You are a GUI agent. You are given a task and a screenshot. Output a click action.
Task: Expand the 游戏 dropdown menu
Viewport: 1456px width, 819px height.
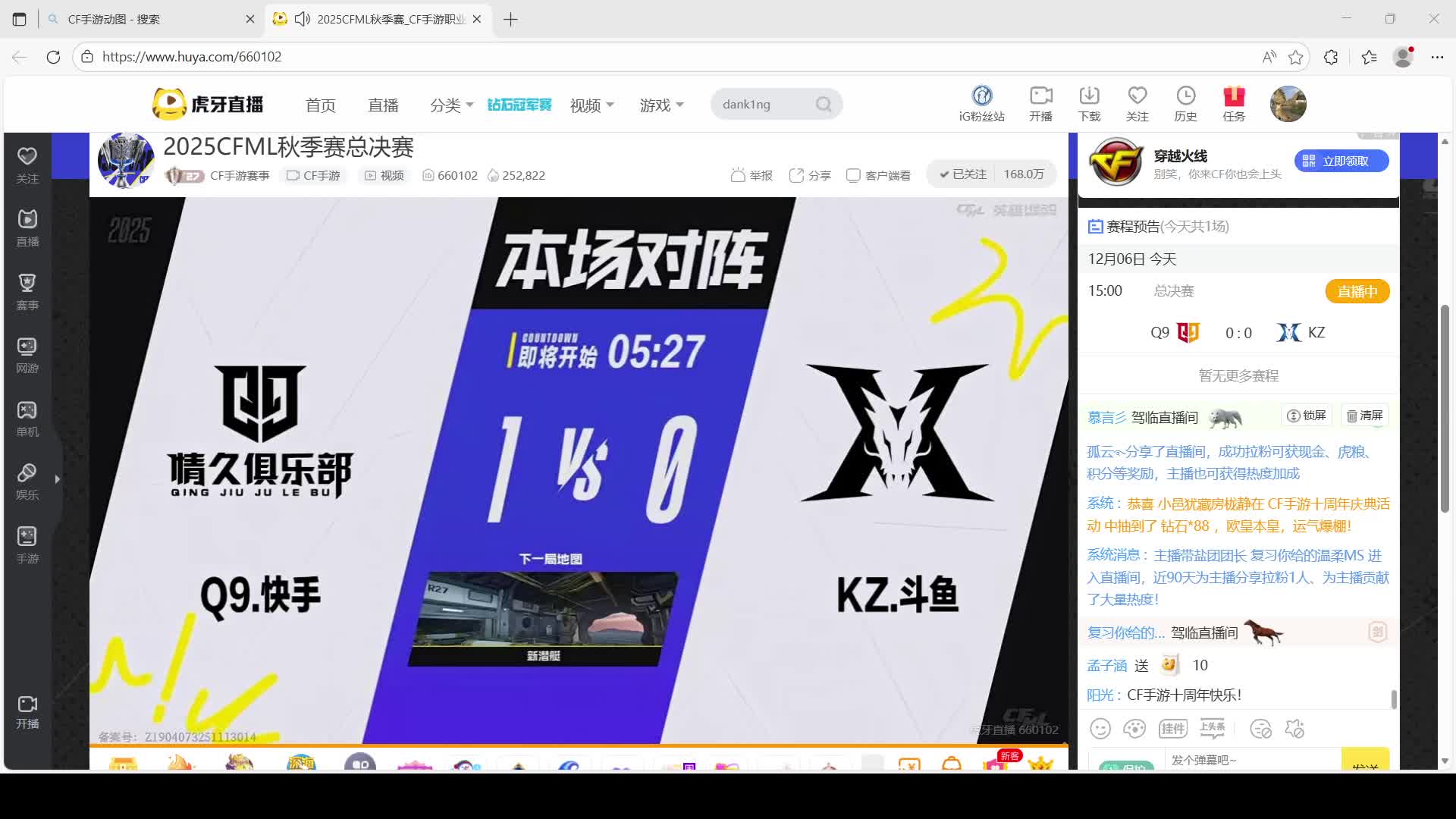tap(661, 105)
